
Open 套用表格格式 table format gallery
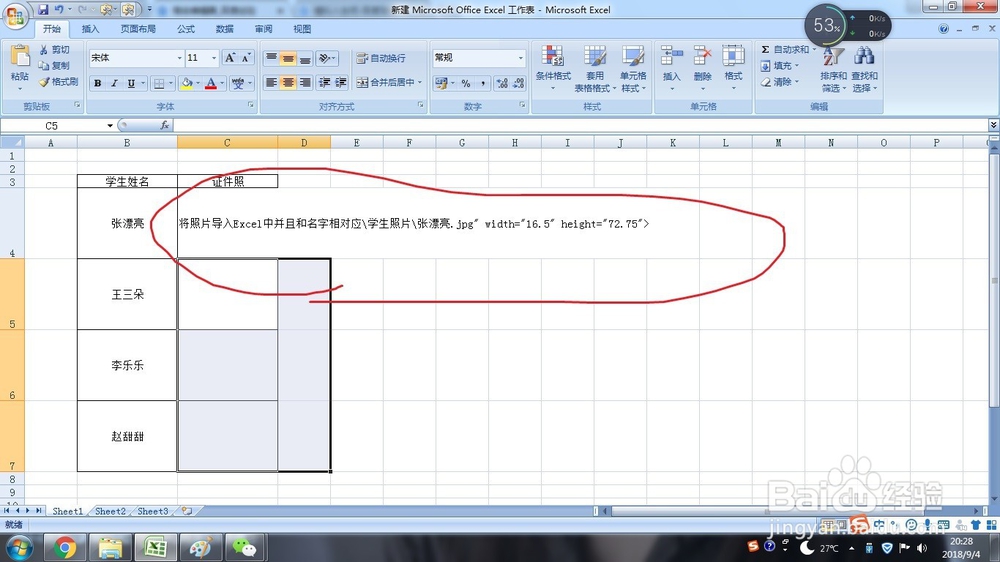tap(595, 68)
